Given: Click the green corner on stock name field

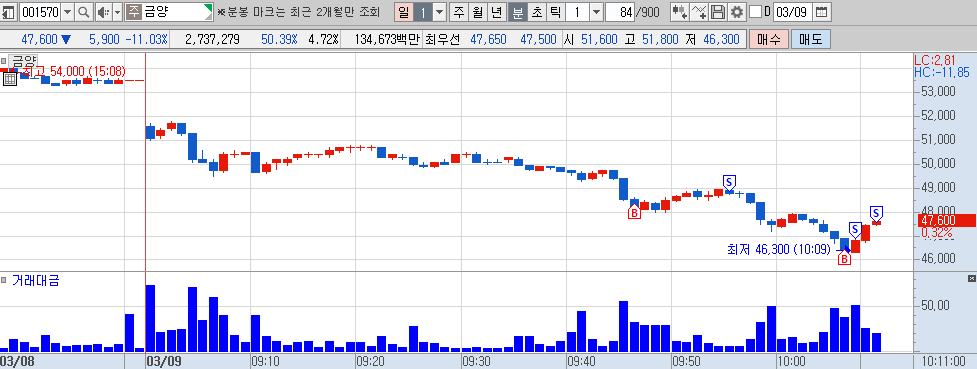Looking at the screenshot, I should pyautogui.click(x=209, y=7).
